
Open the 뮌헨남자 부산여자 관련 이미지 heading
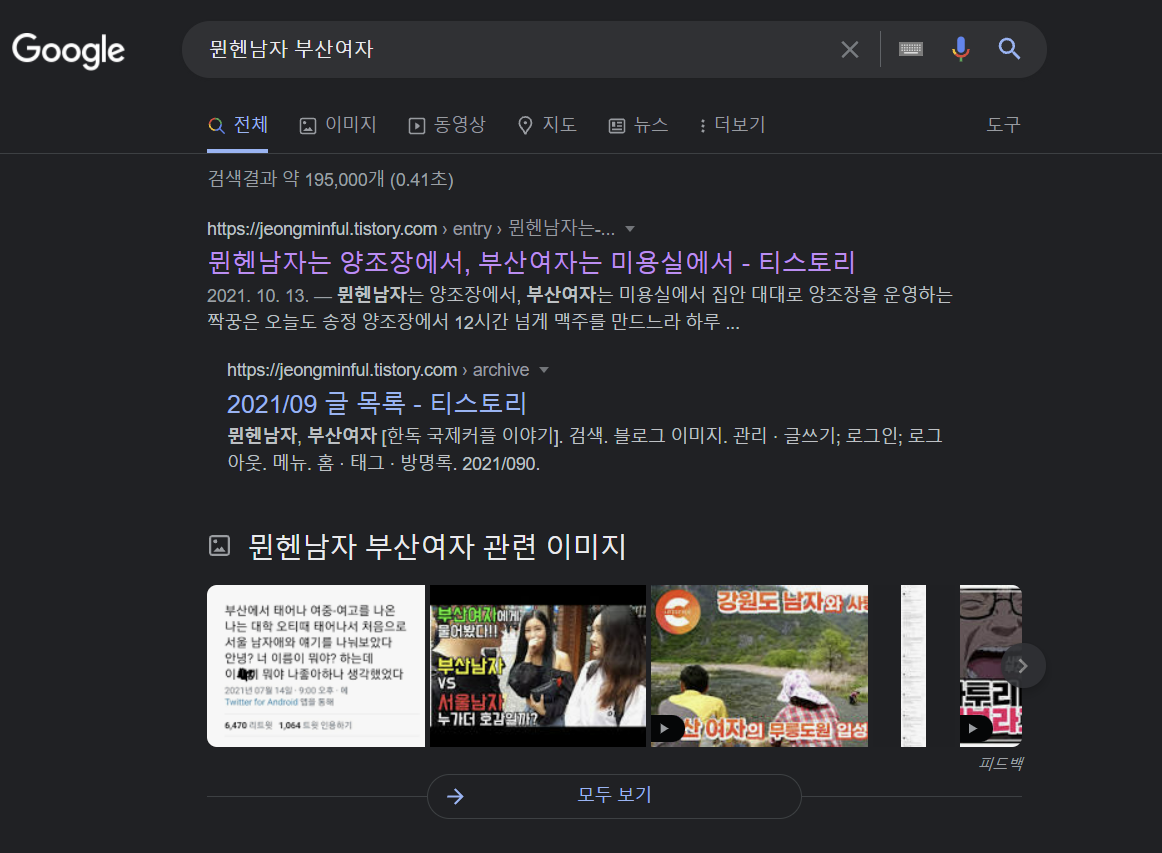pyautogui.click(x=436, y=547)
